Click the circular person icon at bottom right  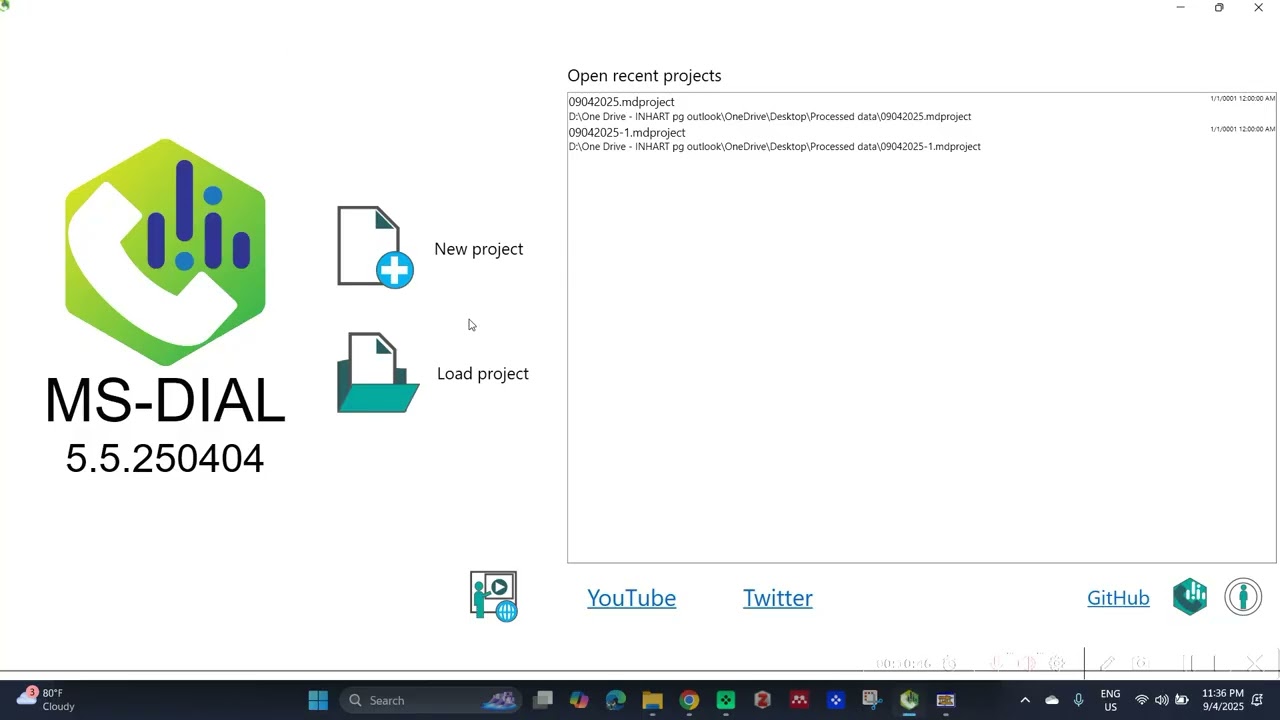[1243, 597]
